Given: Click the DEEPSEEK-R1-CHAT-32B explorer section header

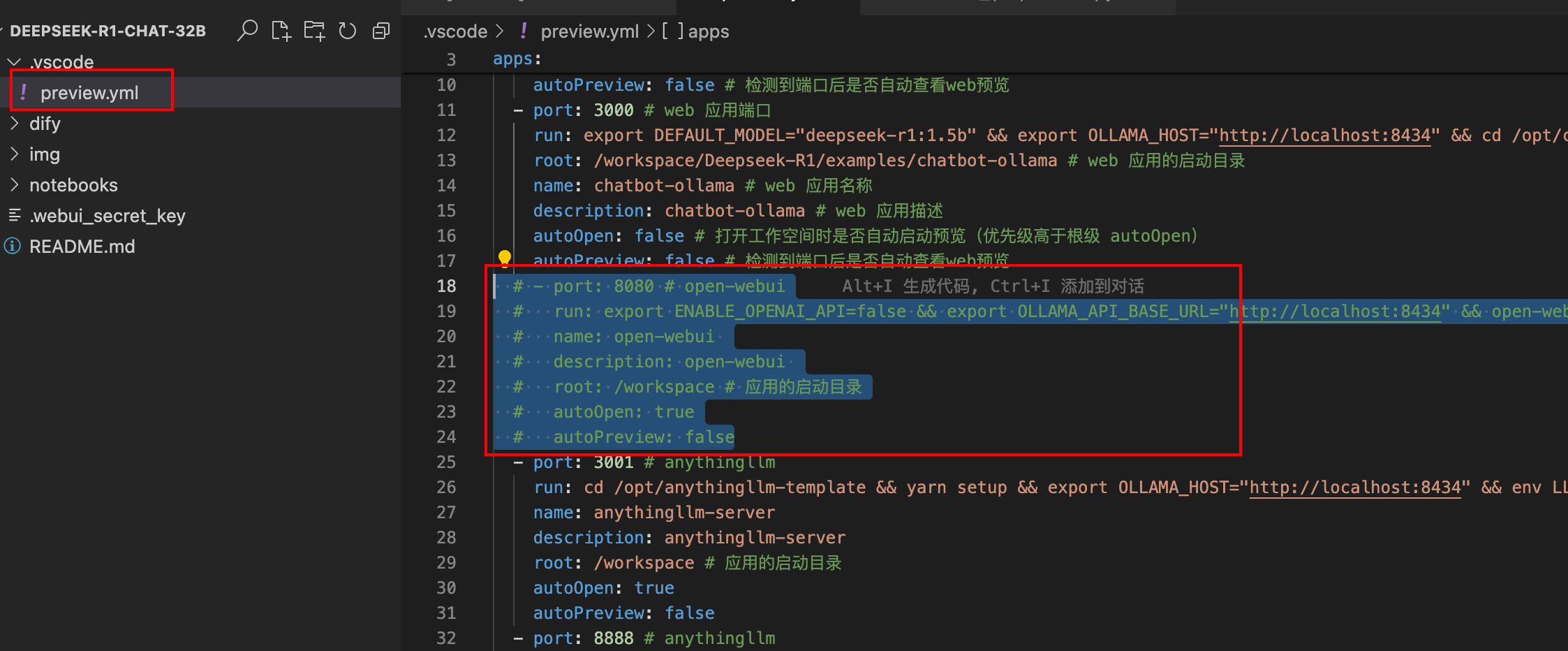Looking at the screenshot, I should (x=108, y=31).
